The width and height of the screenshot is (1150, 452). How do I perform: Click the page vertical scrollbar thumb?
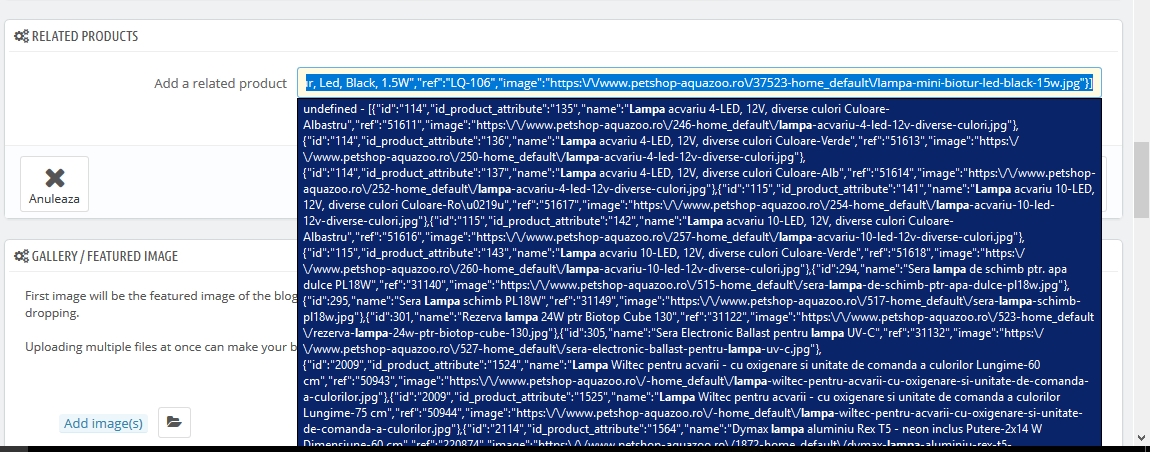pos(1141,180)
